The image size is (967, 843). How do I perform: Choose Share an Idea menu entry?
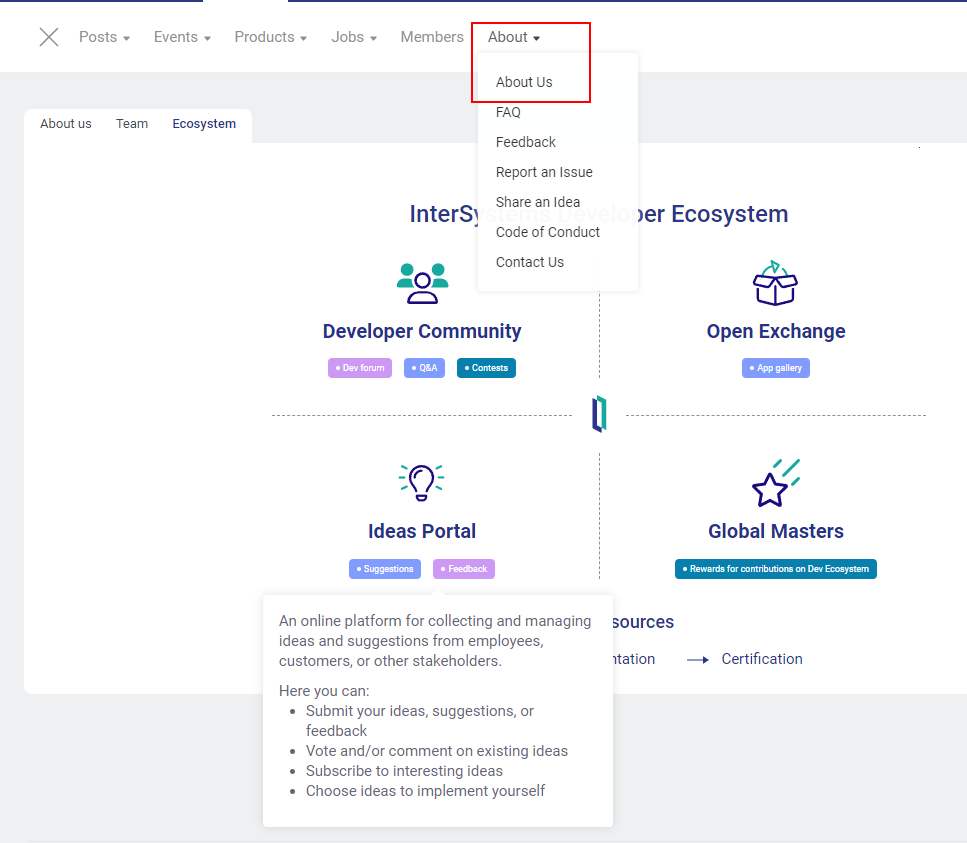[x=538, y=202]
